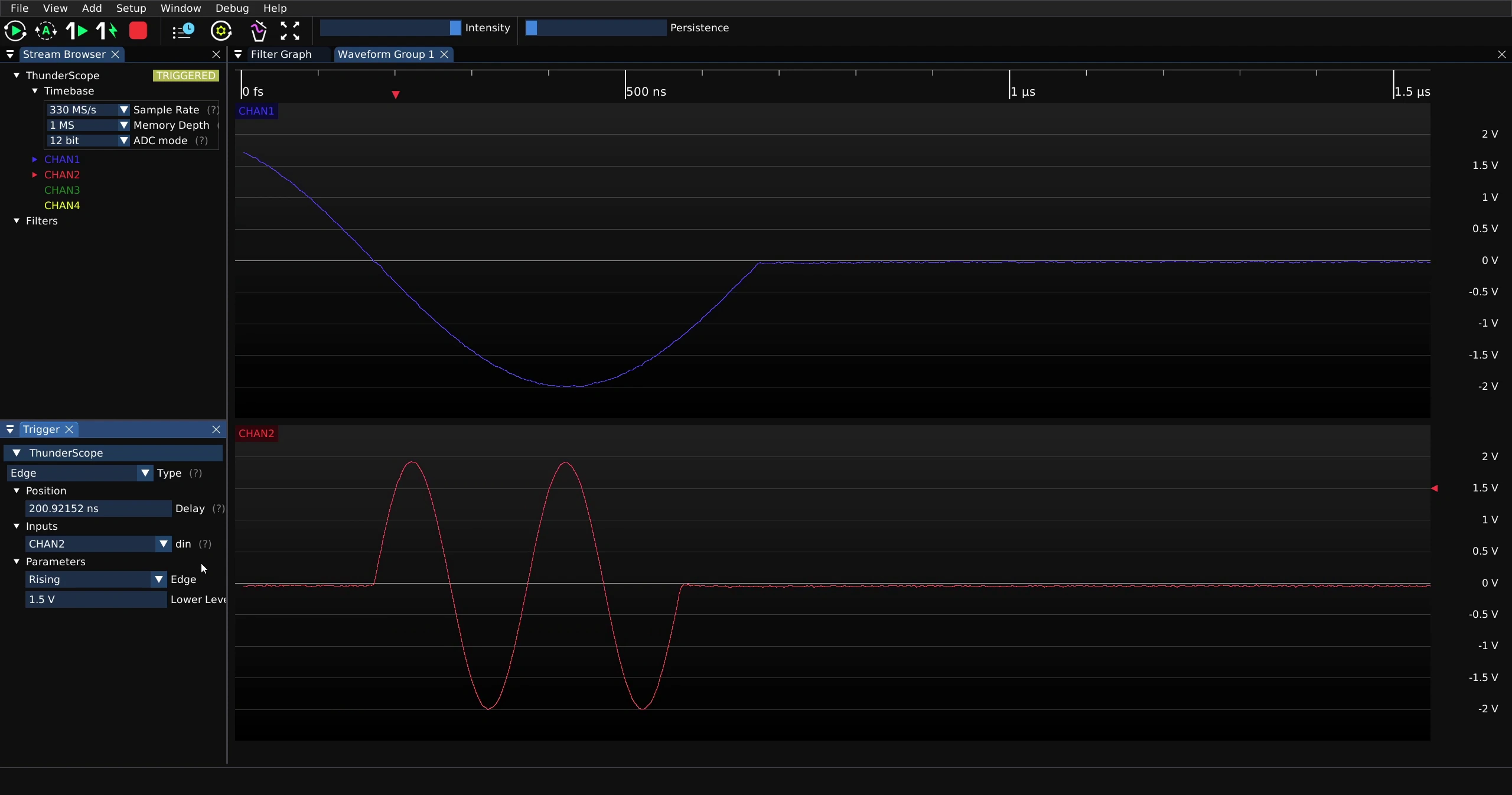
Task: Click the Intensity slider
Action: tap(390, 28)
